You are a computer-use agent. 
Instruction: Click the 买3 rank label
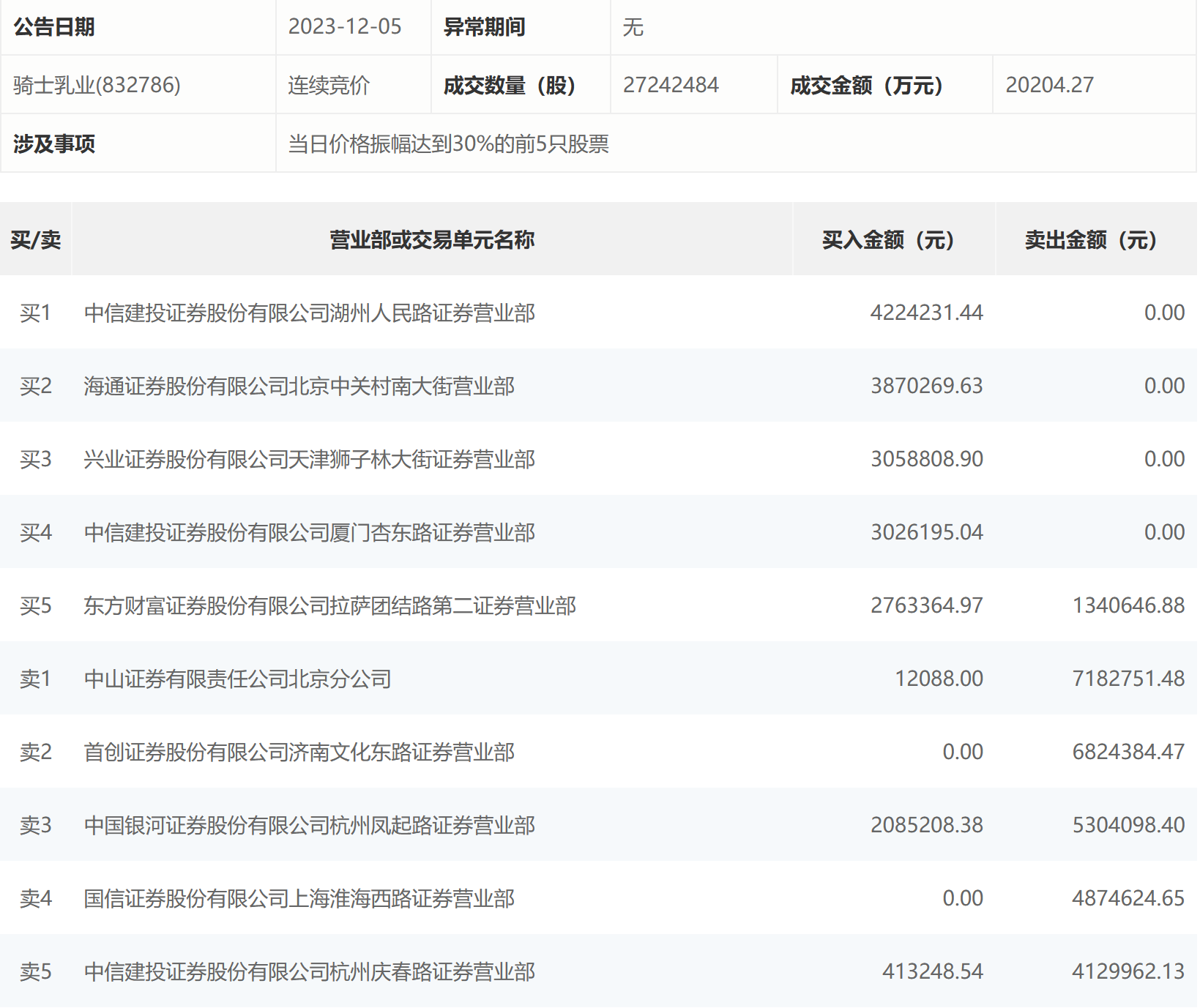click(x=35, y=459)
